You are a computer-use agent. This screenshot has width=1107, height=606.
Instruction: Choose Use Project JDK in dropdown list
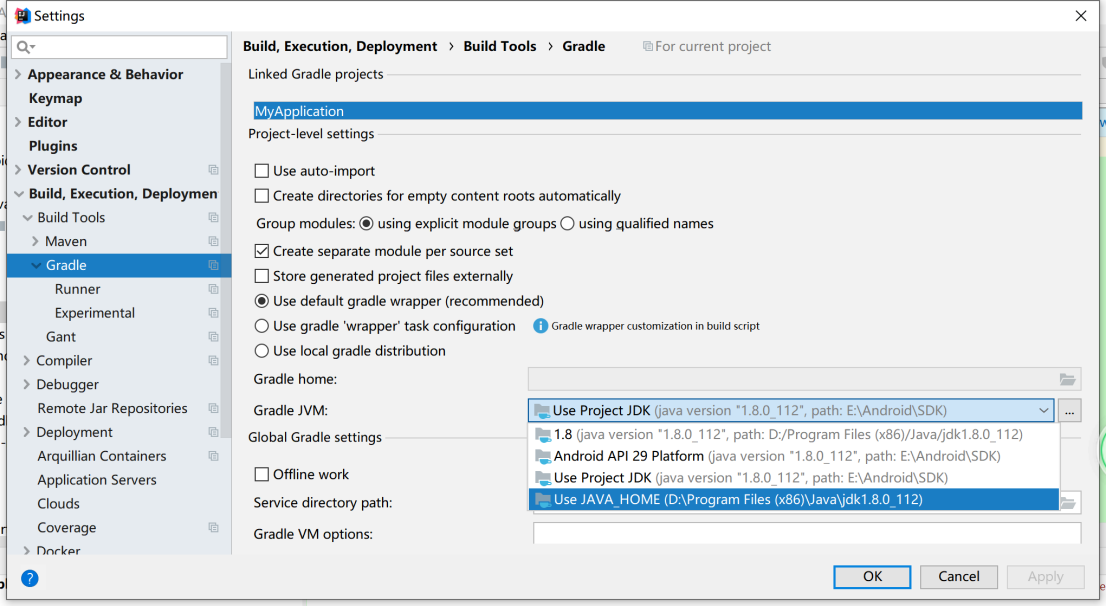pyautogui.click(x=794, y=478)
